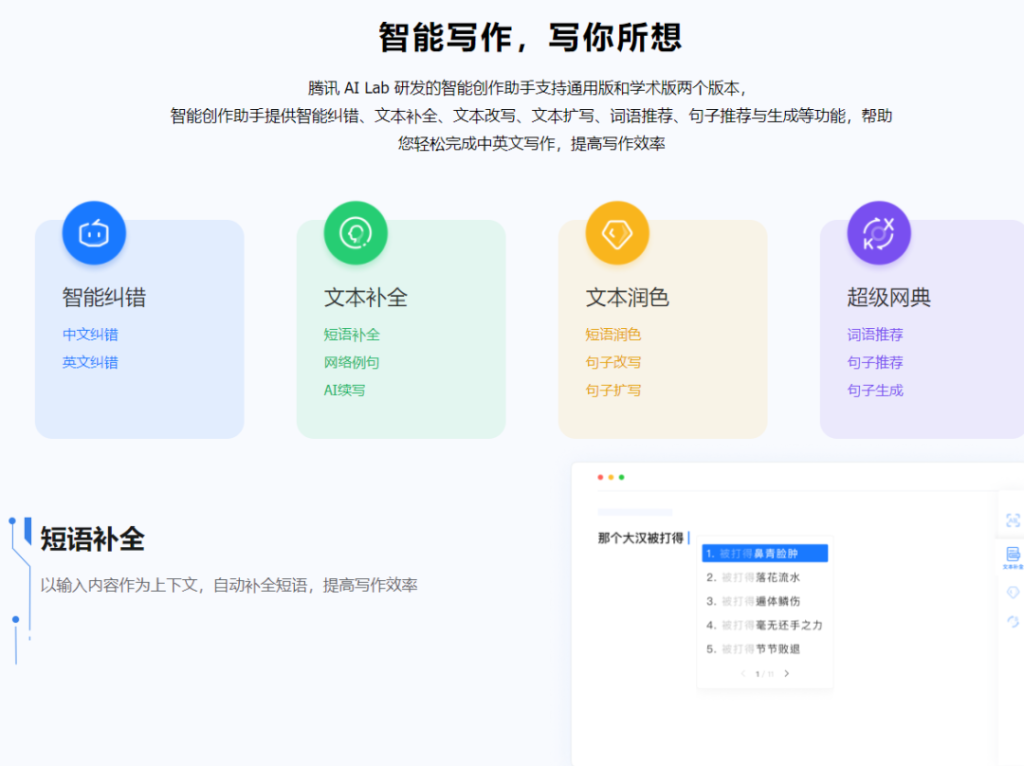The width and height of the screenshot is (1024, 766).
Task: Open the 句子改写 link
Action: 613,363
